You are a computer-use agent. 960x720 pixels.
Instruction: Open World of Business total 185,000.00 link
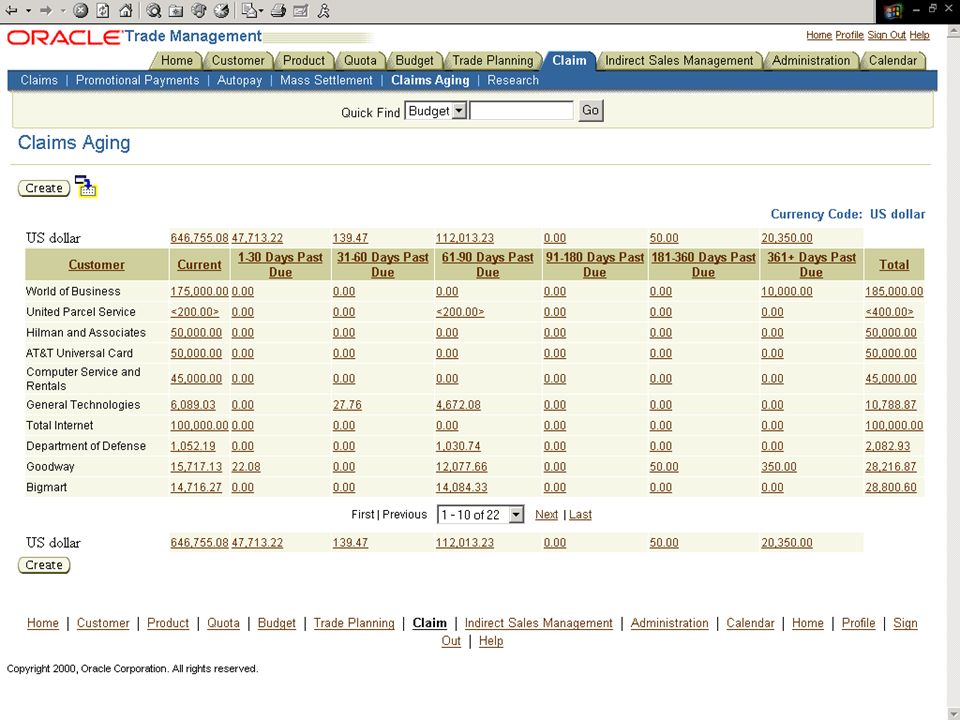[894, 292]
